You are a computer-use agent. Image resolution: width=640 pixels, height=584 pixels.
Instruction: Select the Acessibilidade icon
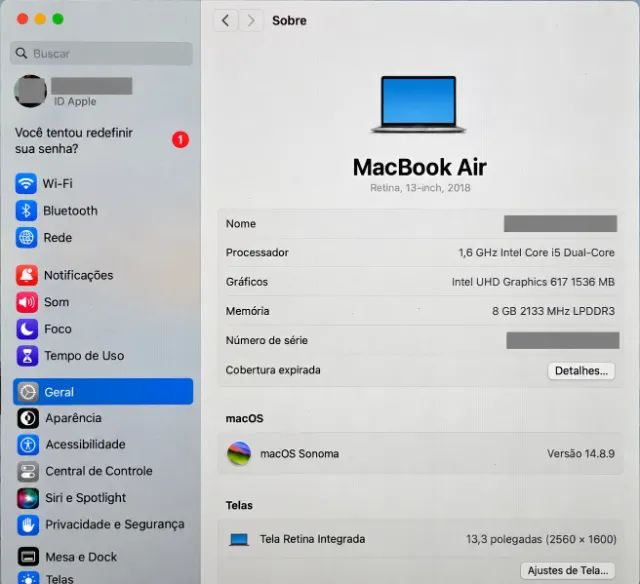(x=28, y=444)
